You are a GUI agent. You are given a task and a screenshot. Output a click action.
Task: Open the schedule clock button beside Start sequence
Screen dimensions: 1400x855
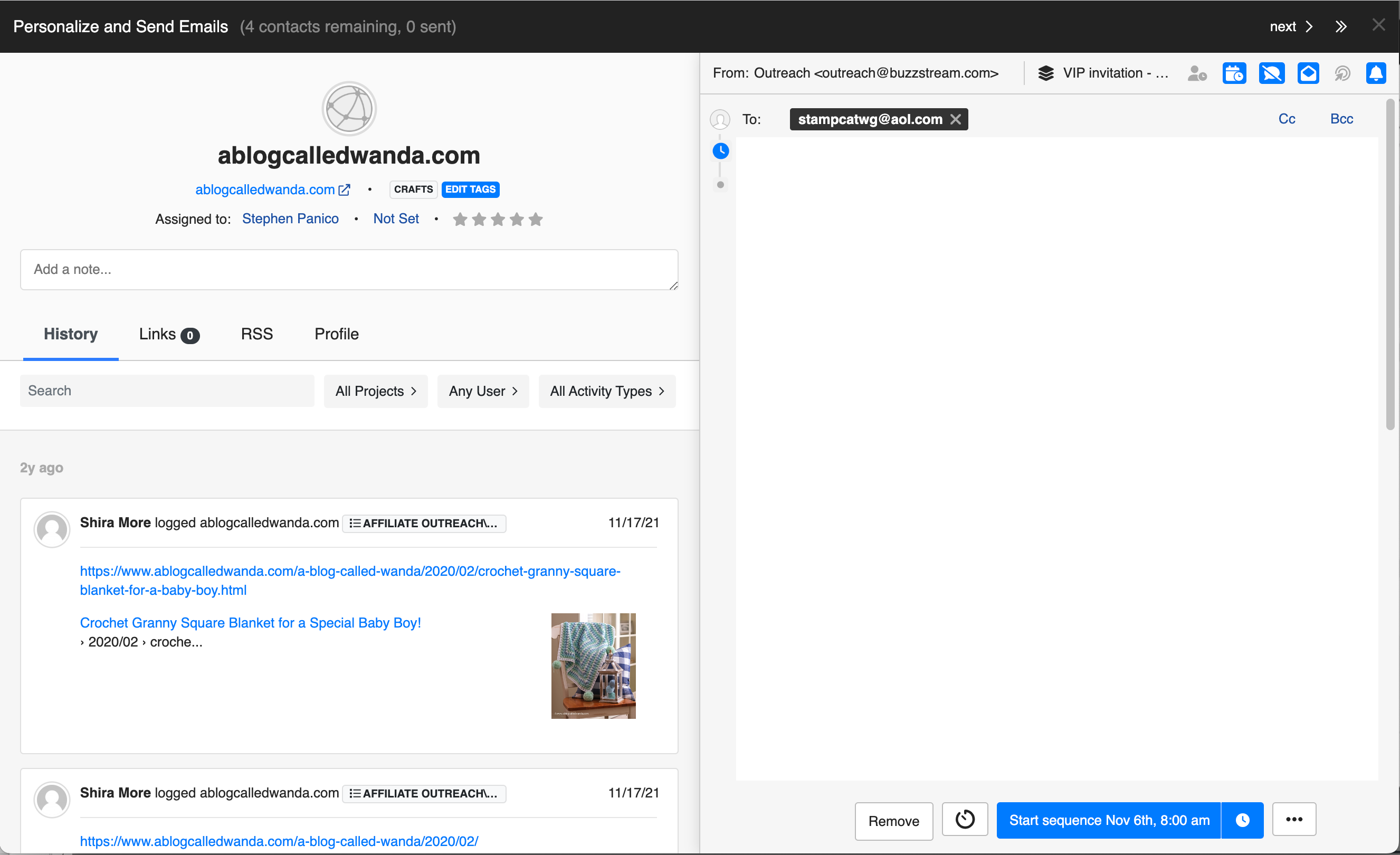pyautogui.click(x=1242, y=820)
